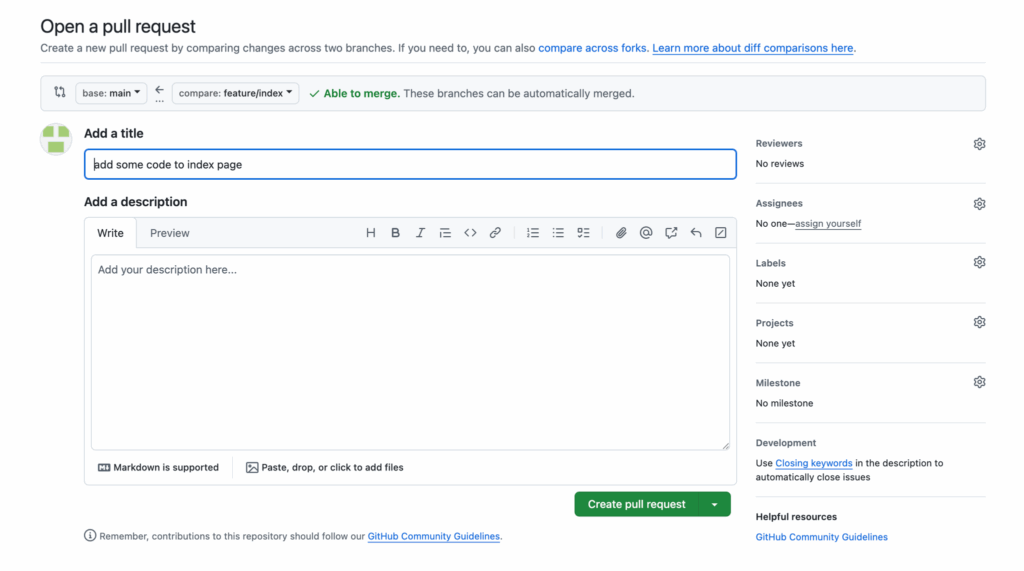Insert a numbered list
Screen dimensions: 1024x571
(x=533, y=233)
